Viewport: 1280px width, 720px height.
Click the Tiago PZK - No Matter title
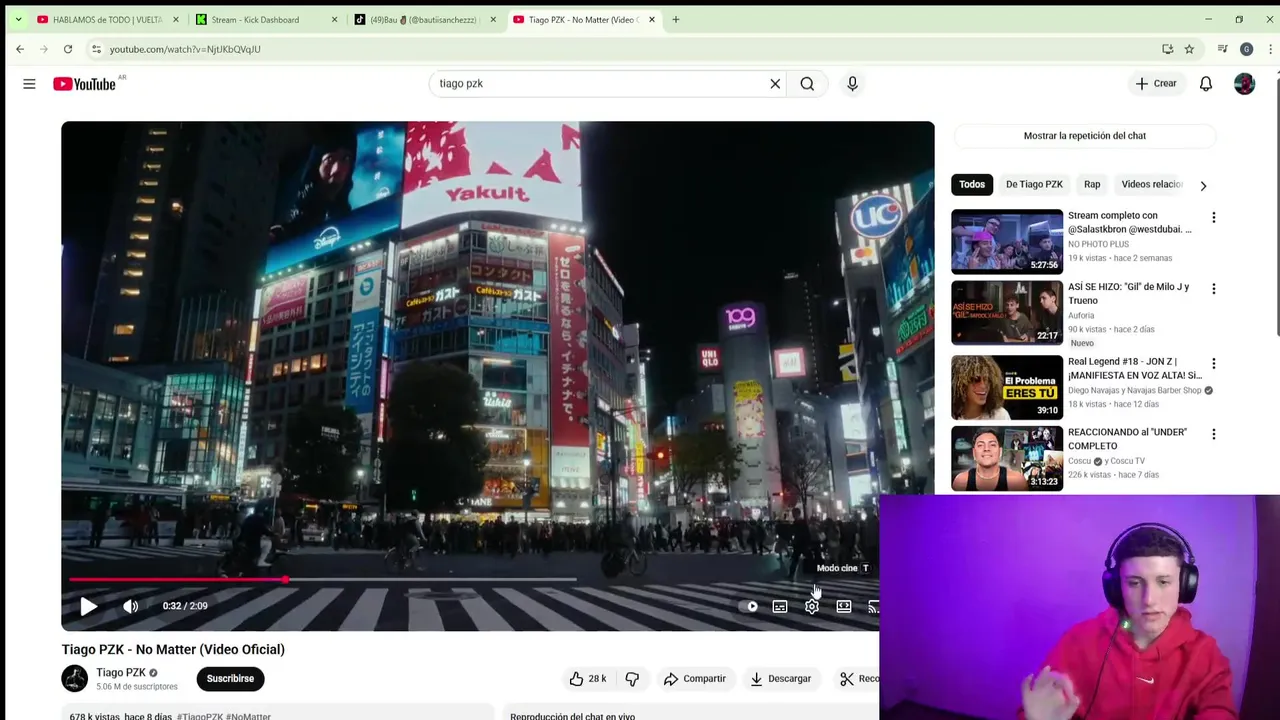click(x=173, y=650)
